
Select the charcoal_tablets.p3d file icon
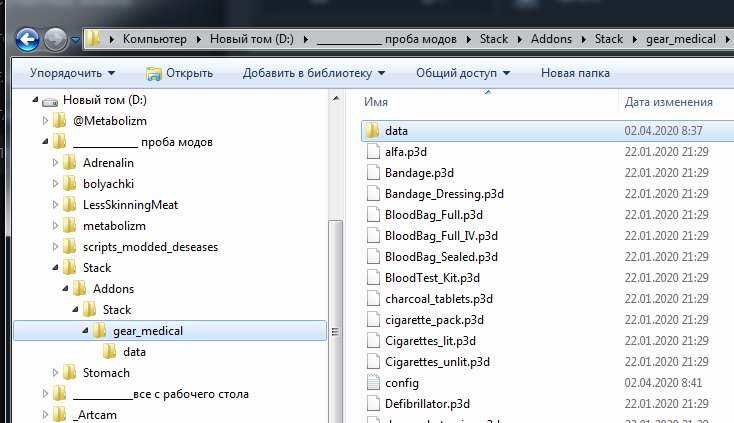(x=373, y=299)
